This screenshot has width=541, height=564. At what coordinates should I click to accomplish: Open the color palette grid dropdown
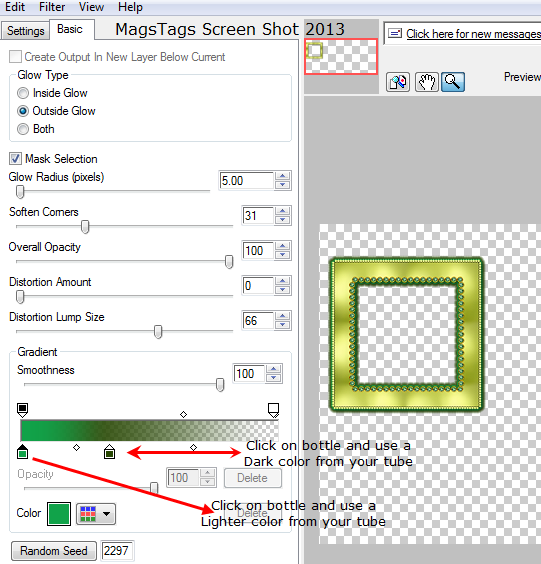[96, 514]
